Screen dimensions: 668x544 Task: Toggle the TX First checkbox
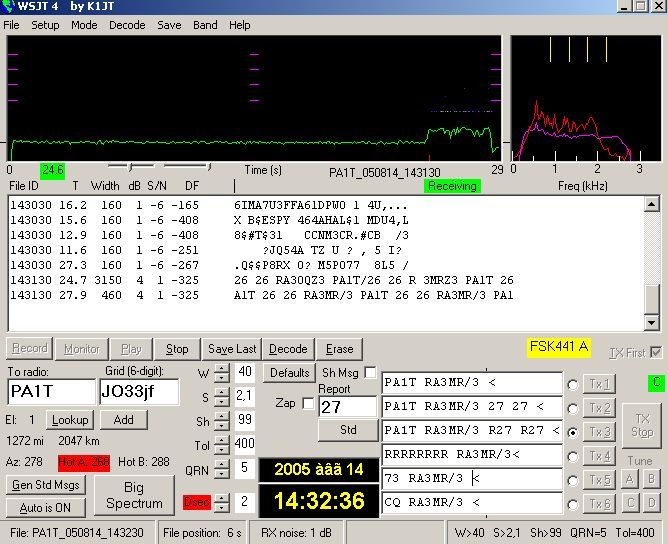tap(656, 352)
